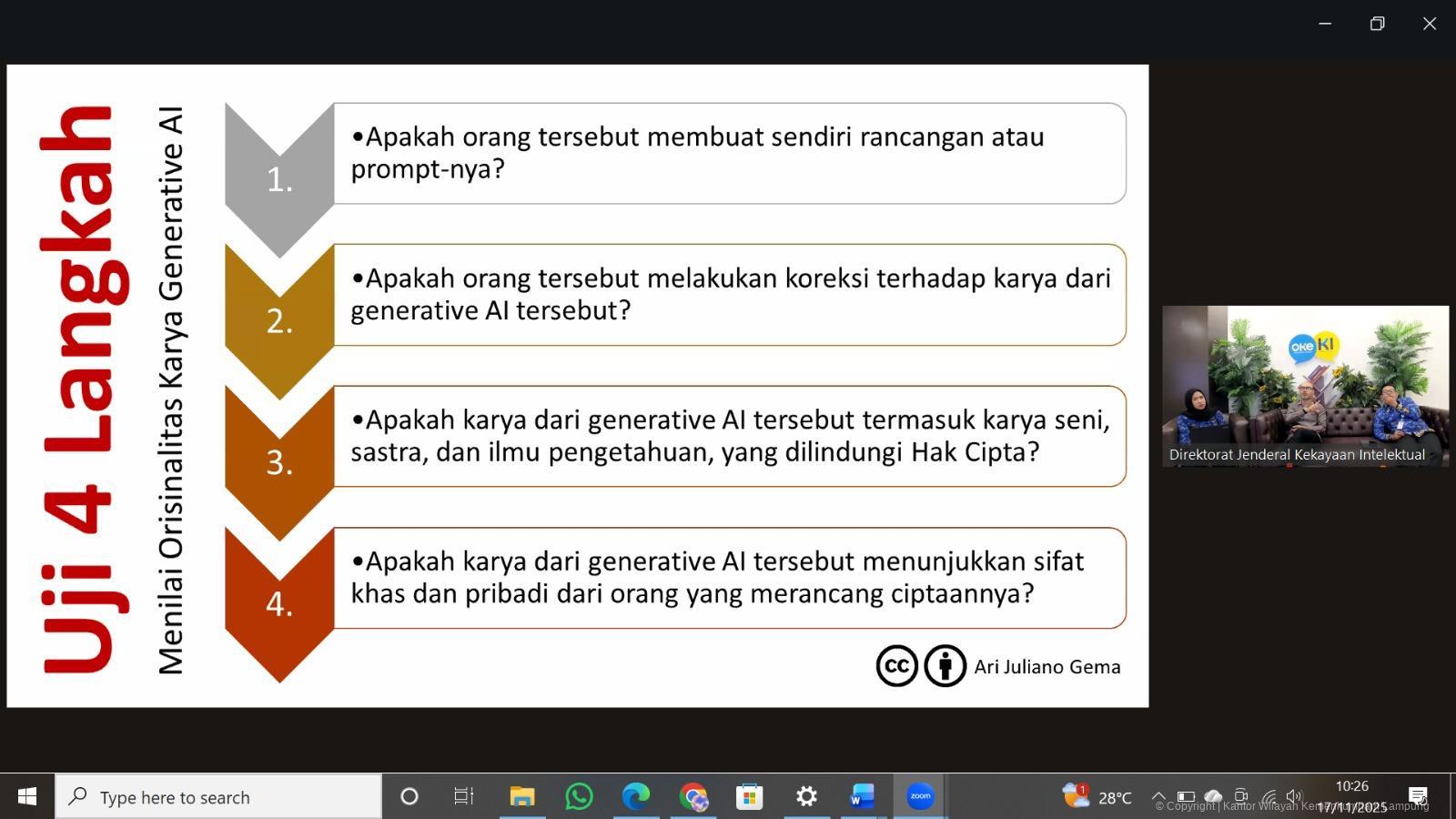
Task: Click the Cortana circle icon
Action: 409,797
